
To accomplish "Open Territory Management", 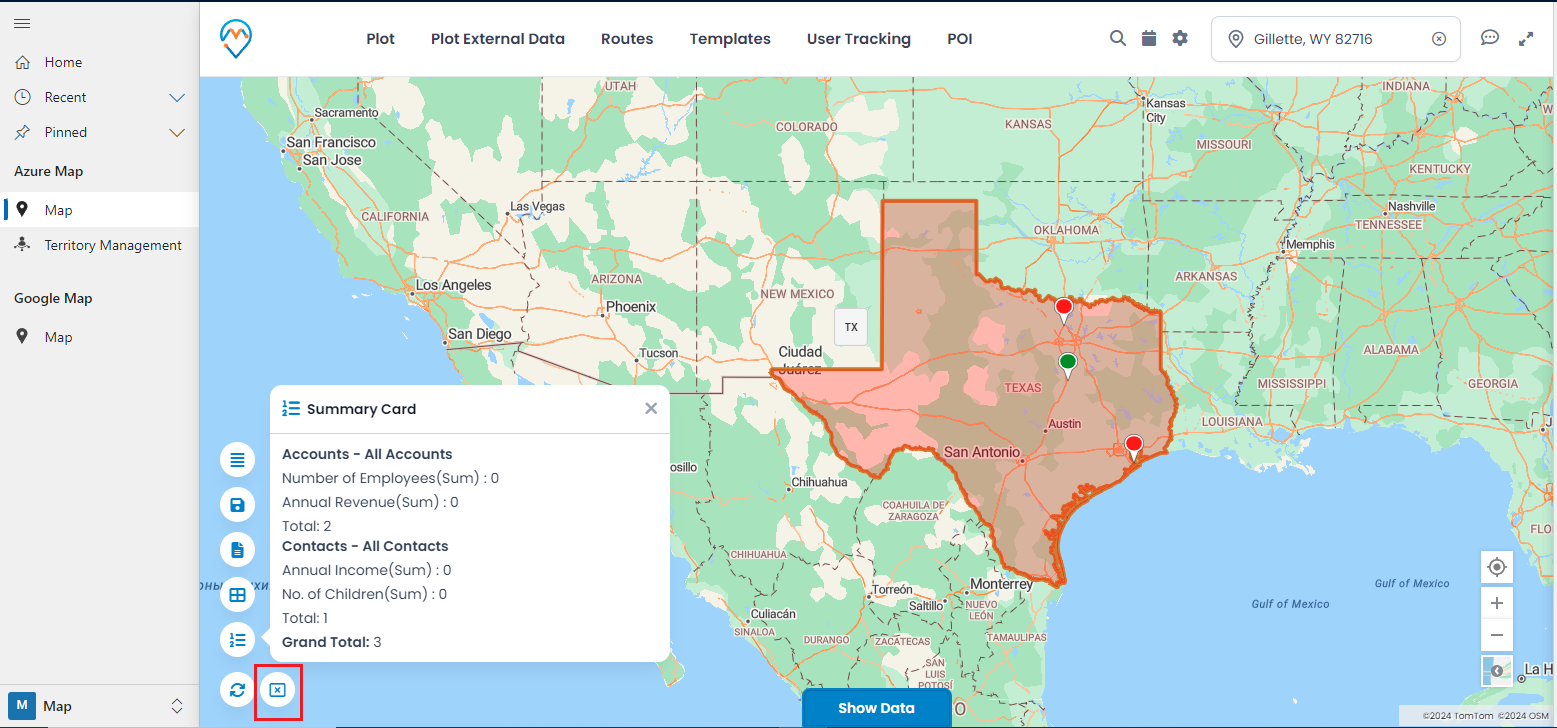I will click(99, 245).
